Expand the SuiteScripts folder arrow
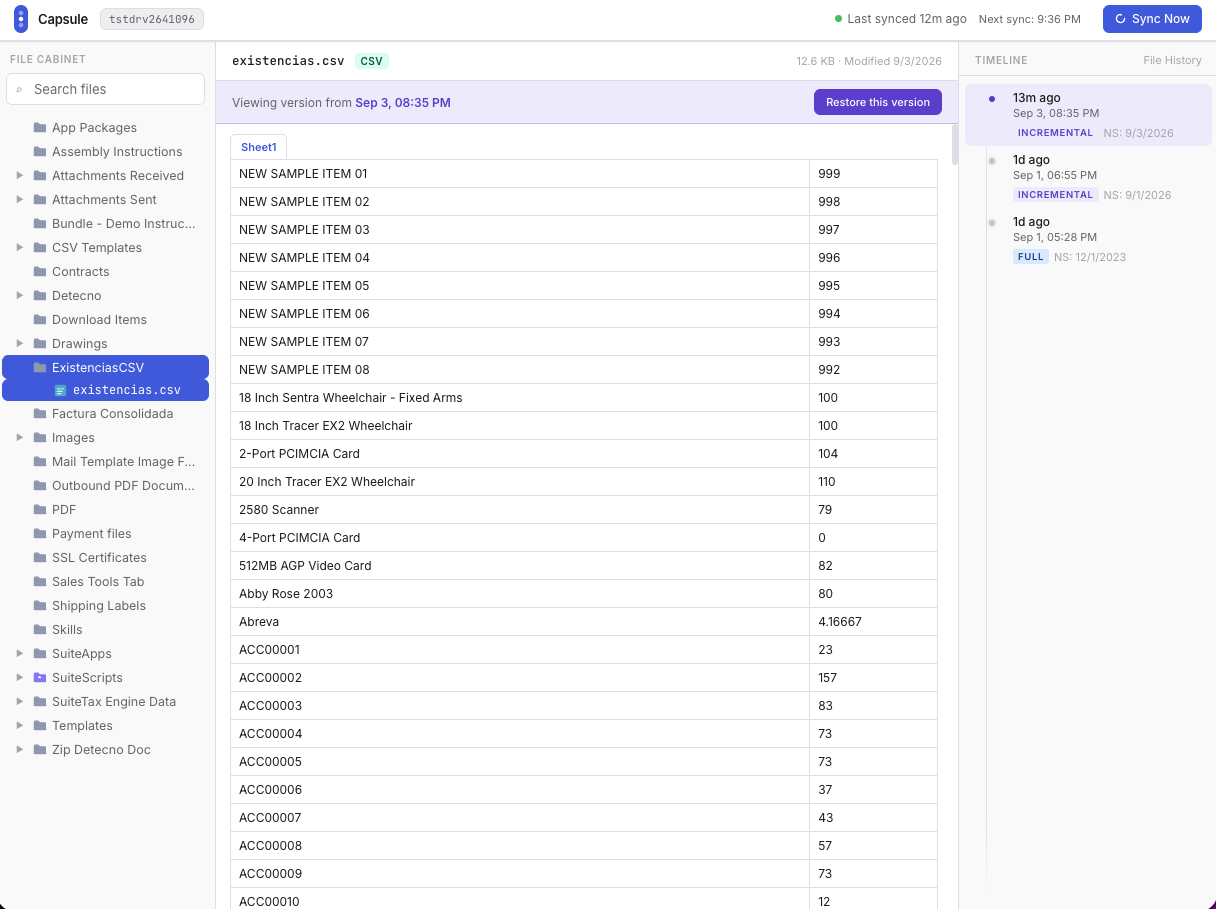 point(20,678)
